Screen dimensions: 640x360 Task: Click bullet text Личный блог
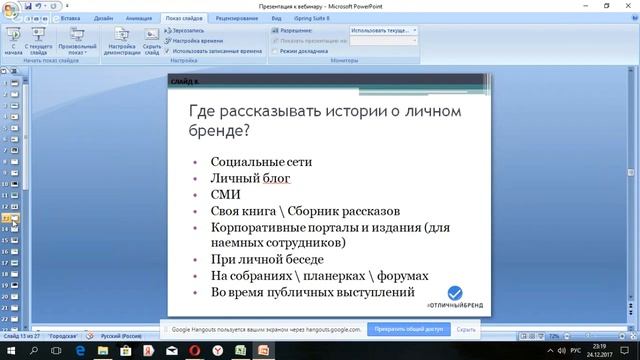[x=250, y=178]
